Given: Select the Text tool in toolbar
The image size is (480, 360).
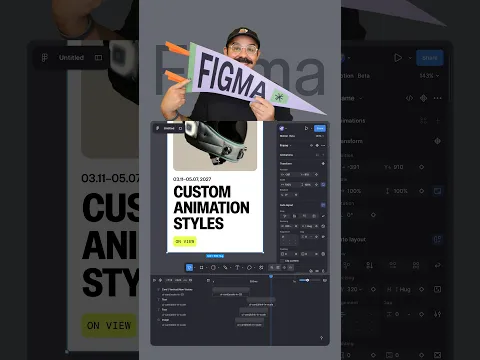Looking at the screenshot, I should click(237, 267).
